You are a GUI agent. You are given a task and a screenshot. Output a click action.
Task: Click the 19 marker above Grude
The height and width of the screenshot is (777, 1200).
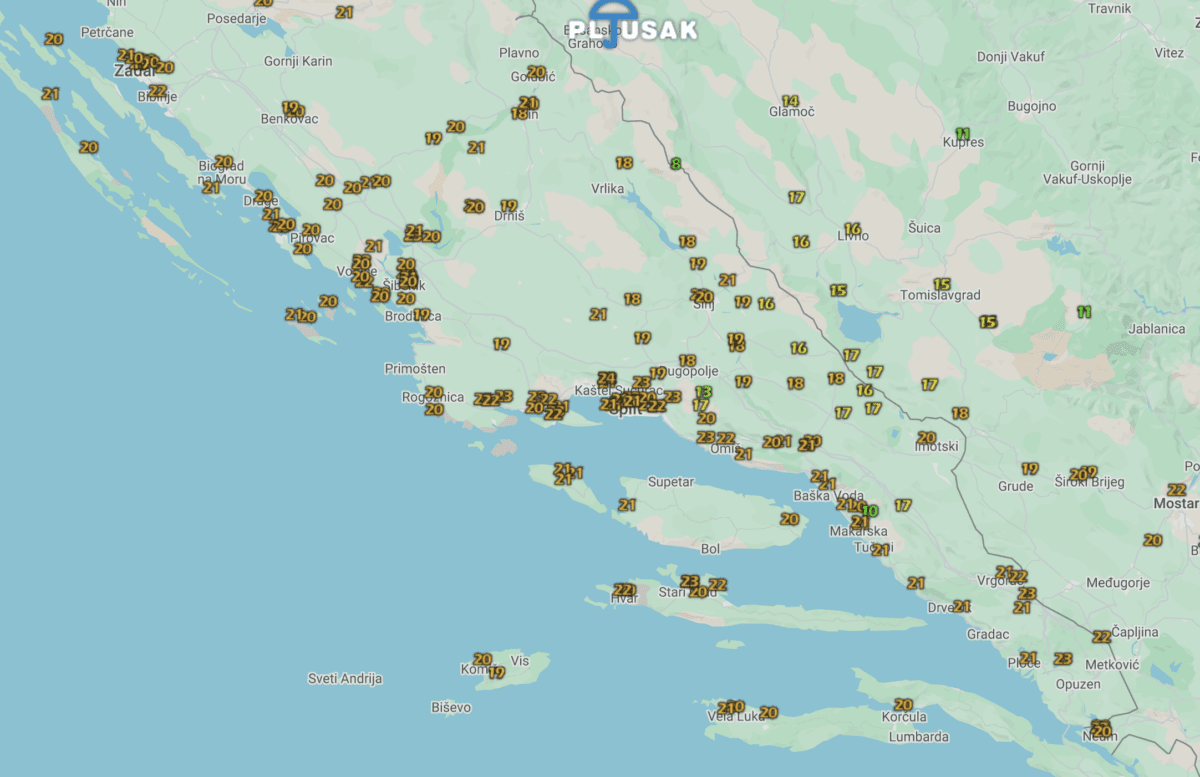(x=1030, y=468)
